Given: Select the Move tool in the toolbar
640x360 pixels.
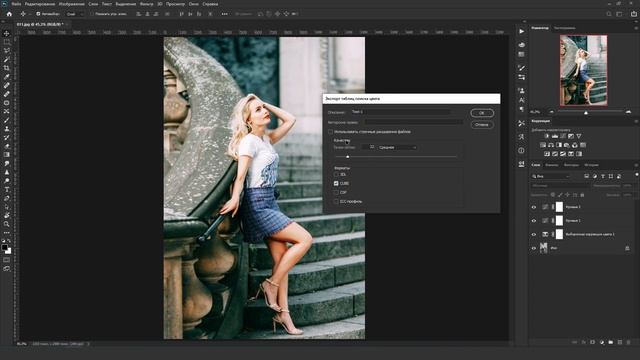Looking at the screenshot, I should pyautogui.click(x=7, y=33).
